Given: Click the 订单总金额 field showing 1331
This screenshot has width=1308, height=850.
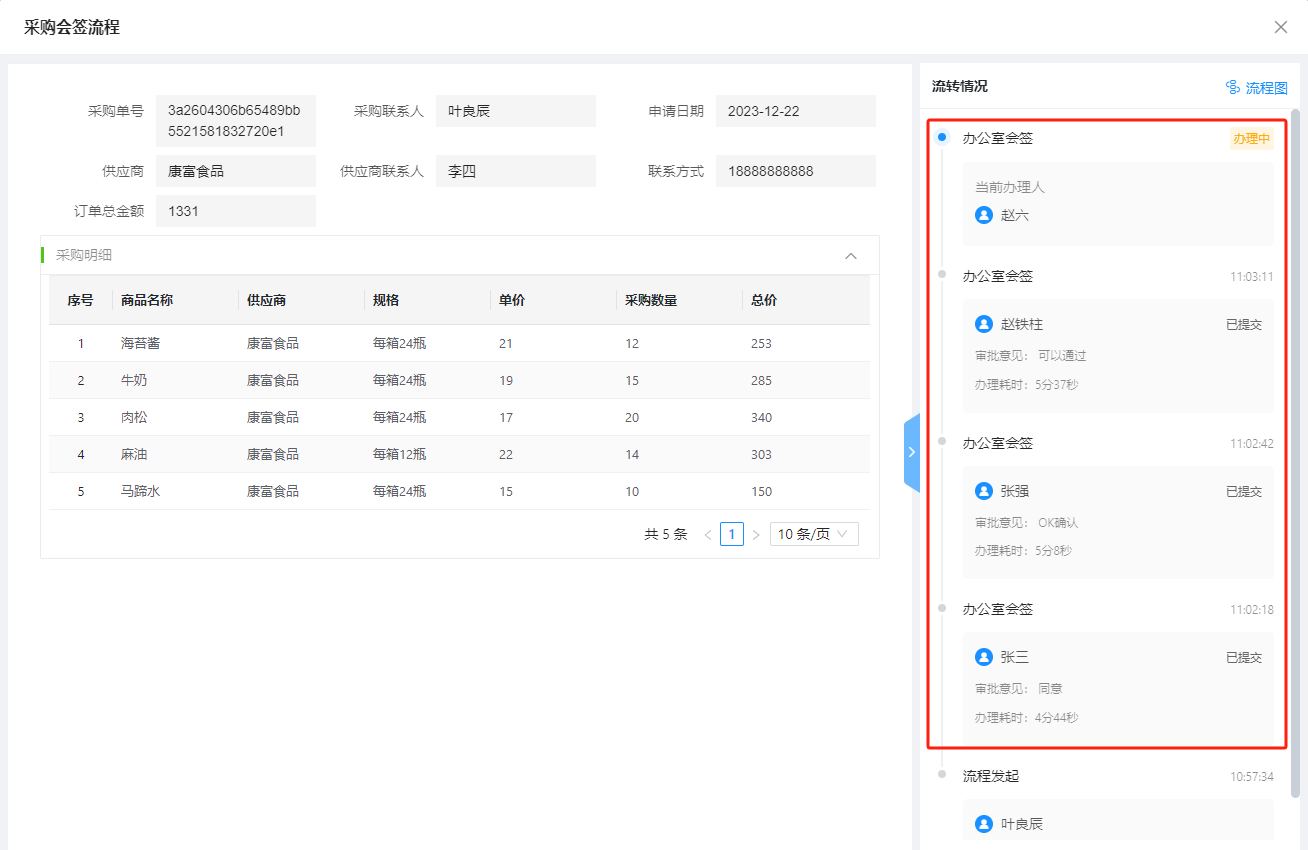Looking at the screenshot, I should coord(235,211).
